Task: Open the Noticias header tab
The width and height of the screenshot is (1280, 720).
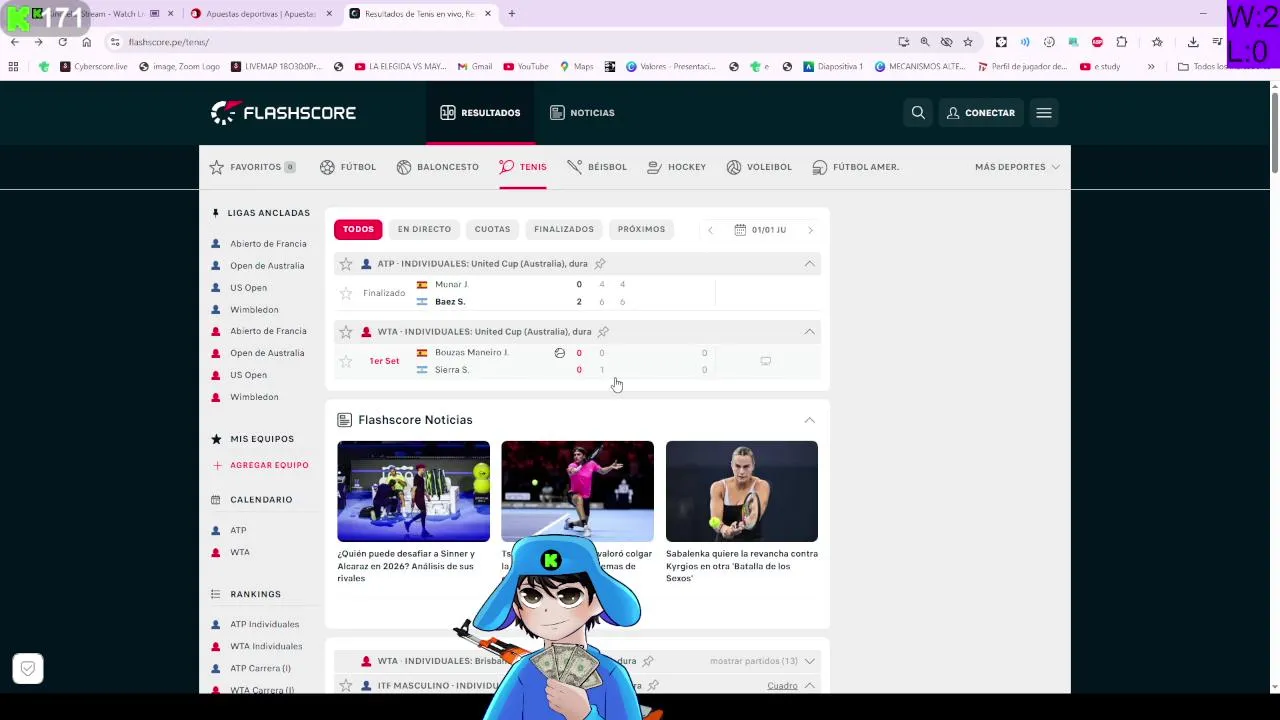Action: 582,113
